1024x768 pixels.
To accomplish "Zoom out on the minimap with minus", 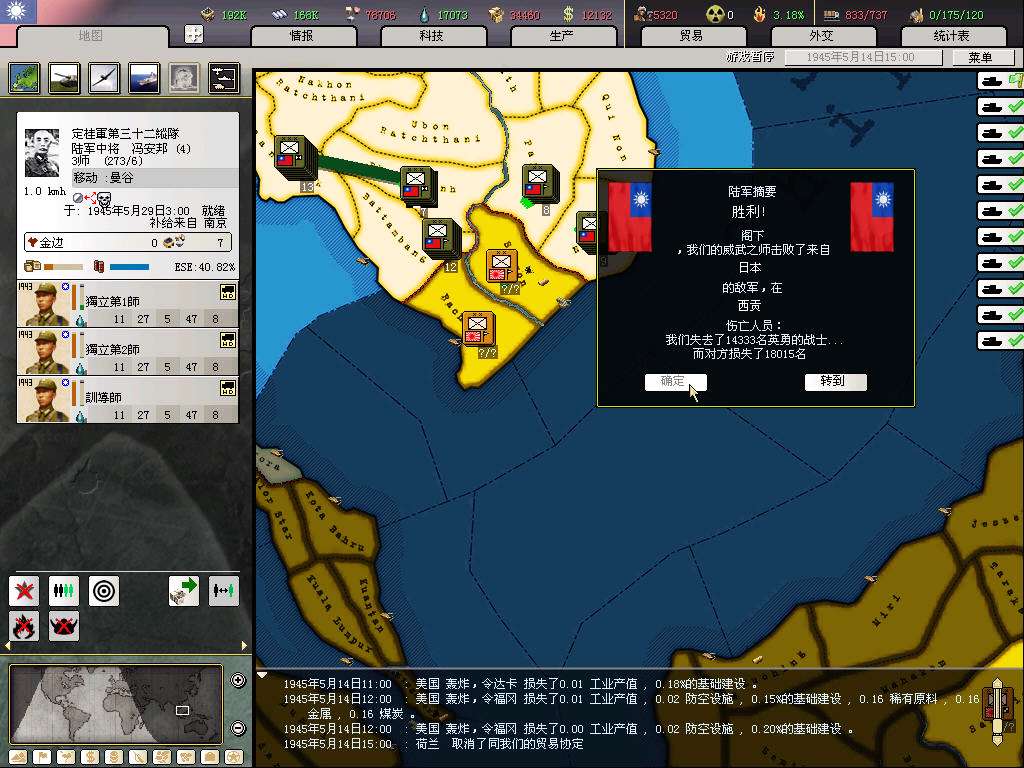I will tap(239, 728).
